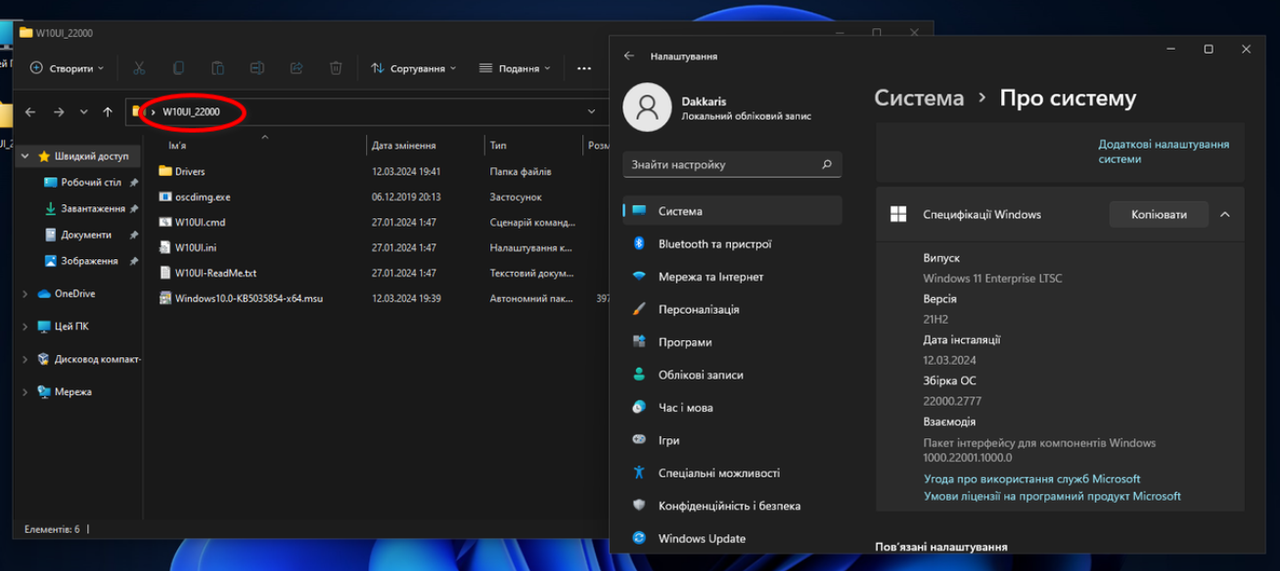Open the Створити (New) dropdown
Image resolution: width=1280 pixels, height=571 pixels.
pos(67,68)
